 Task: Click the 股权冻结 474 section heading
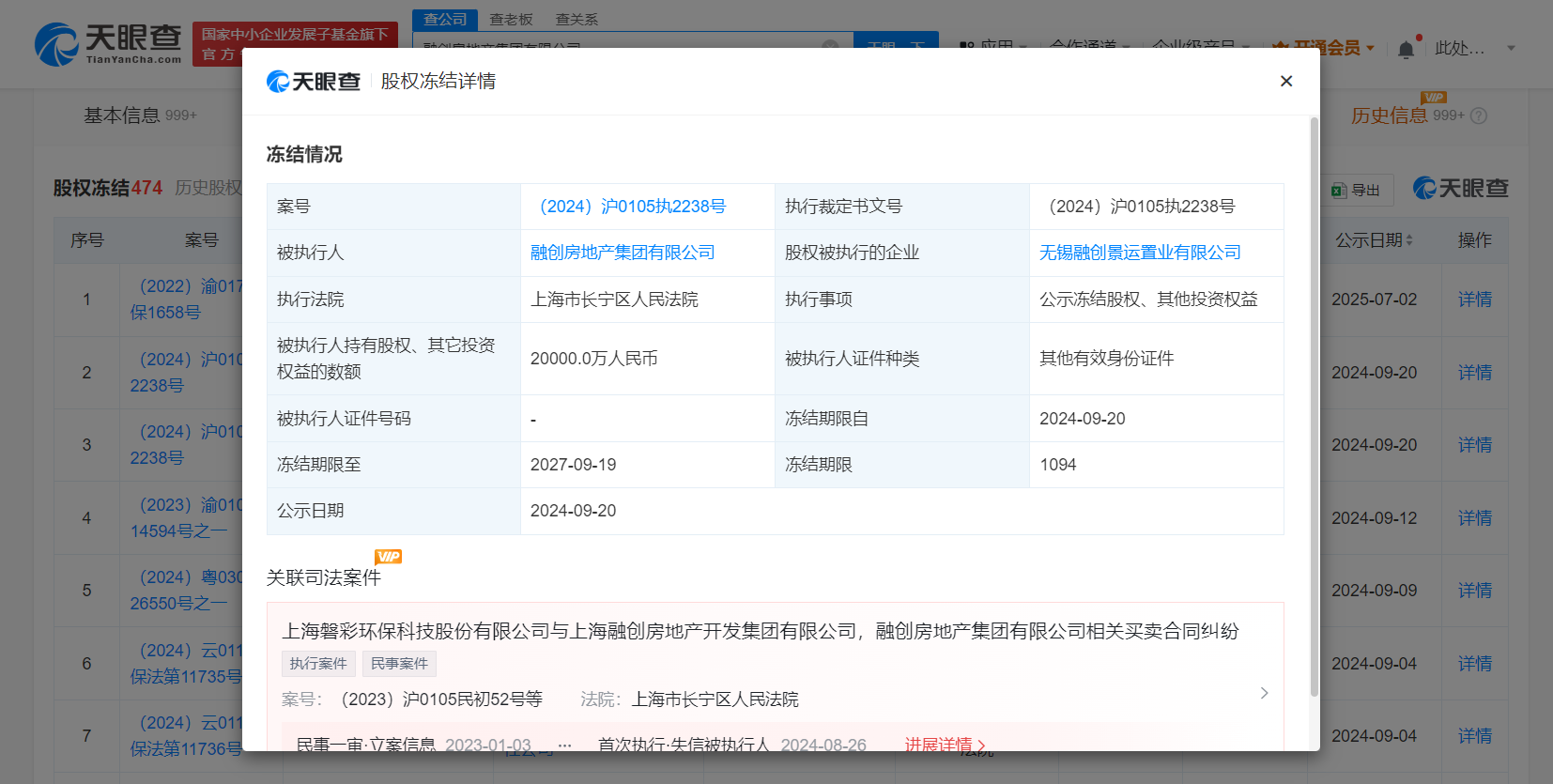tap(108, 188)
